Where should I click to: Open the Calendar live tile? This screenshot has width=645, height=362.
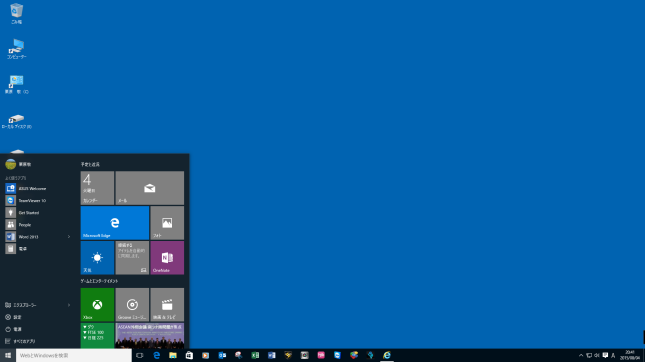[x=97, y=188]
